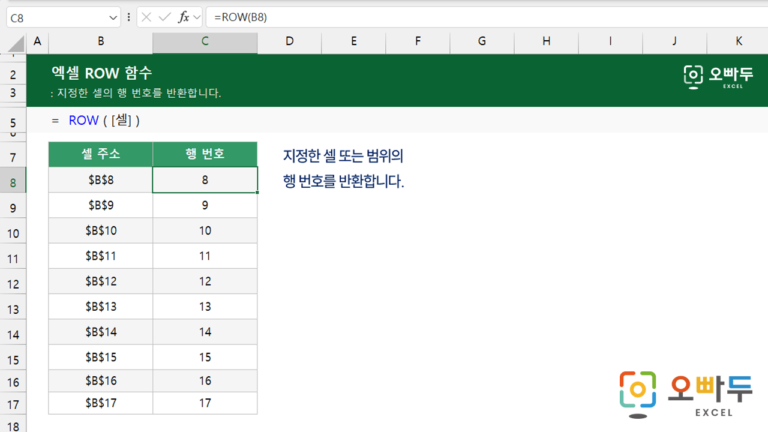Image resolution: width=768 pixels, height=432 pixels.
Task: Click the syntax text 'ROW ( [셀] )'
Action: (104, 120)
